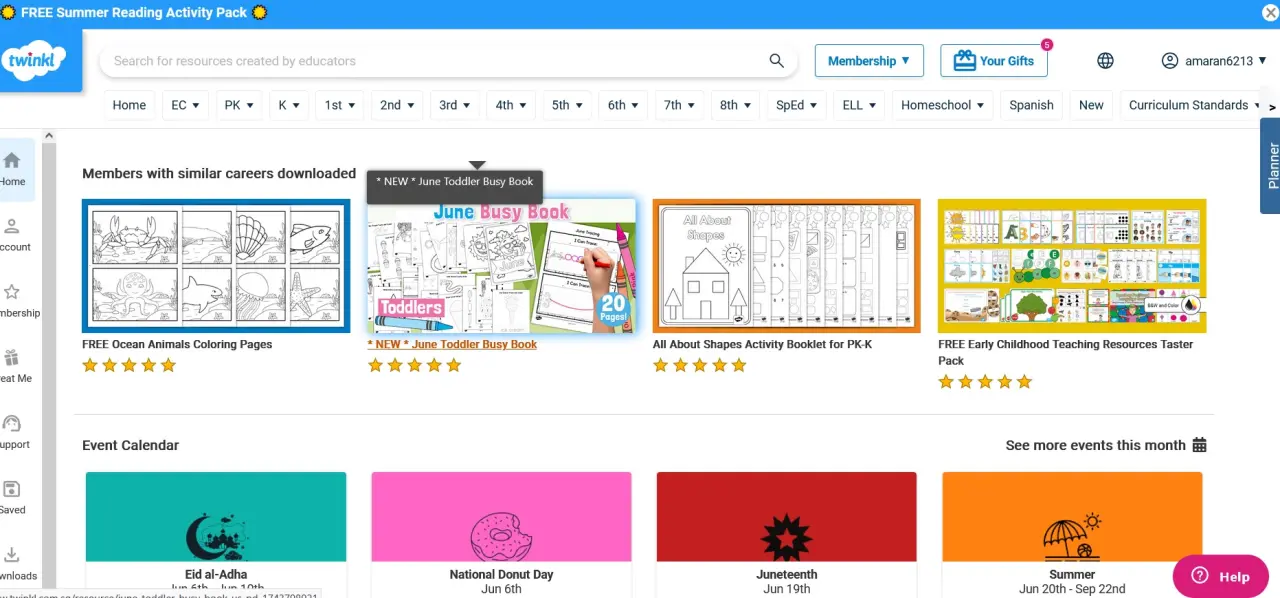
Task: Expand the 8th grade dropdown
Action: click(x=735, y=105)
